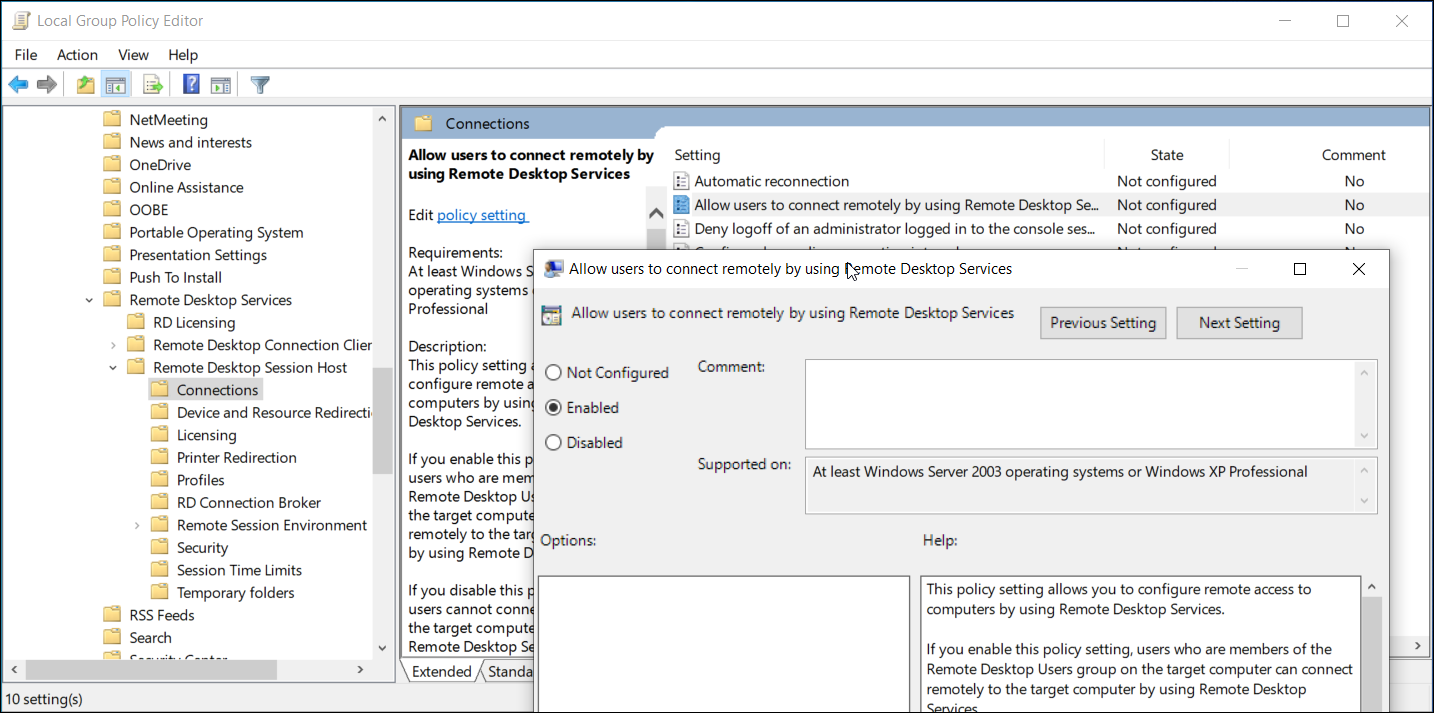1434x713 pixels.
Task: Collapse the Remote Desktop Services node
Action: pyautogui.click(x=89, y=300)
